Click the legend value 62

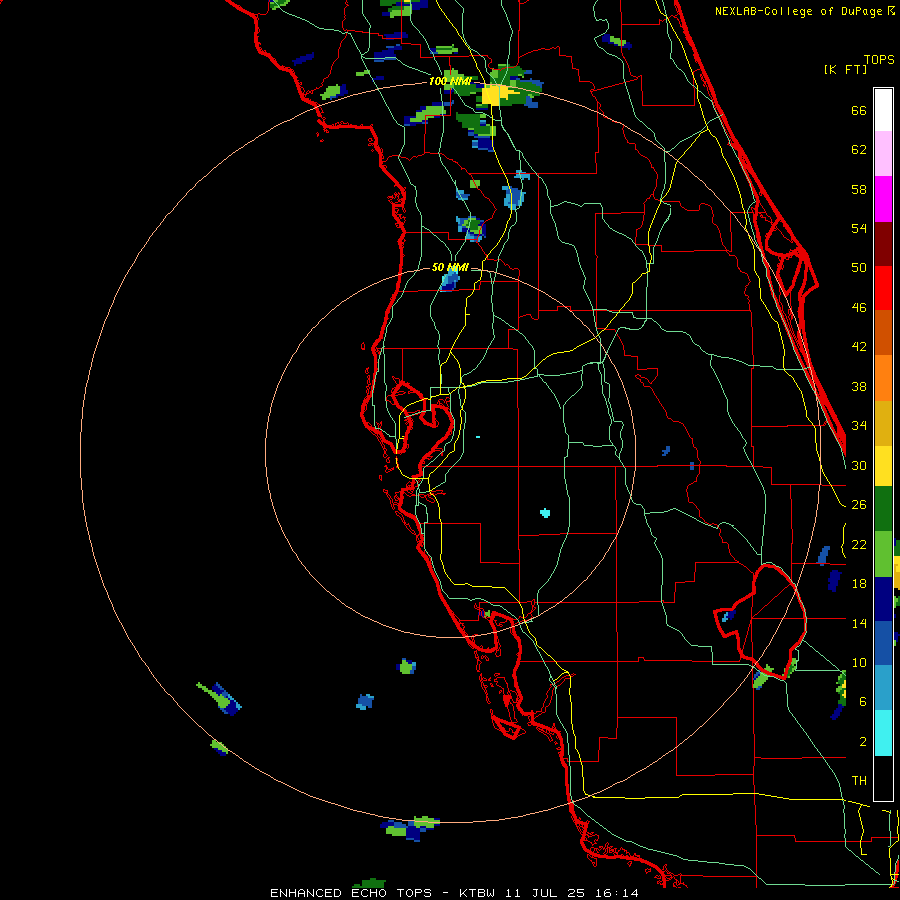click(x=859, y=150)
